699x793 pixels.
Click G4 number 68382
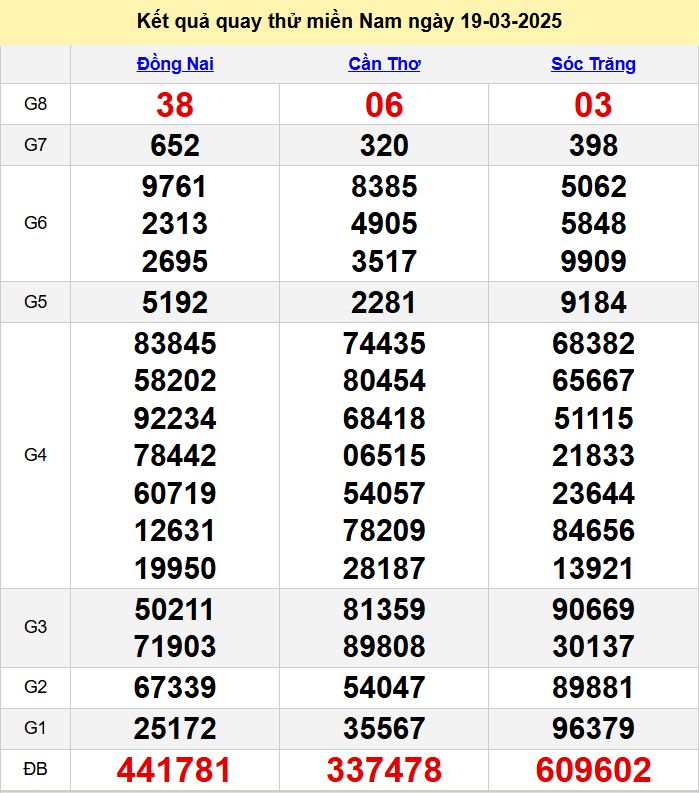tap(593, 344)
